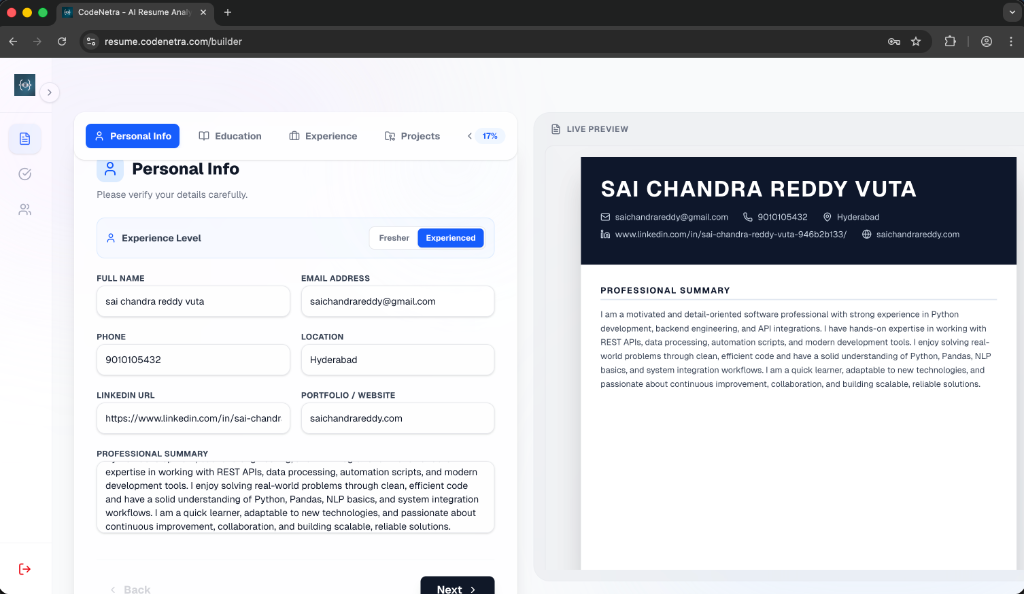Screen dimensions: 1024x594
Task: Click the 17% progress indicator
Action: 490,135
